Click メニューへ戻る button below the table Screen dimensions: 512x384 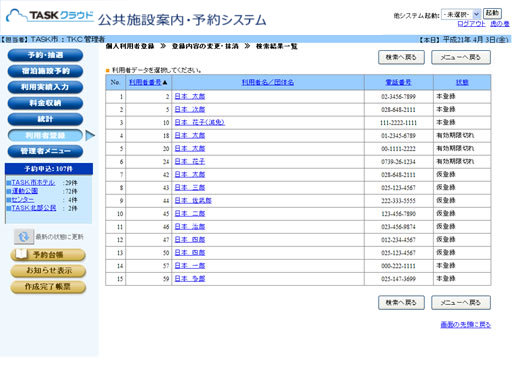pos(461,303)
